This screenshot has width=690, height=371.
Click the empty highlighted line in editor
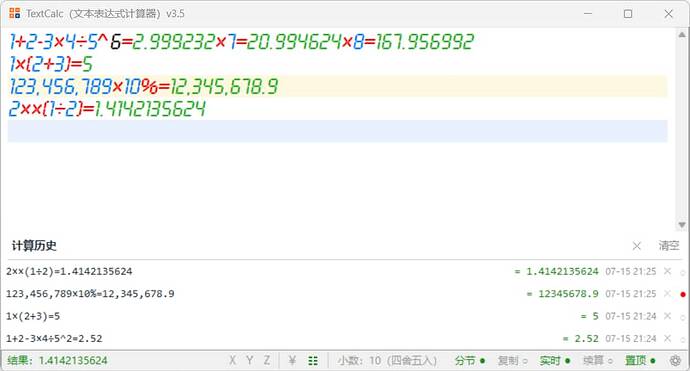click(338, 131)
